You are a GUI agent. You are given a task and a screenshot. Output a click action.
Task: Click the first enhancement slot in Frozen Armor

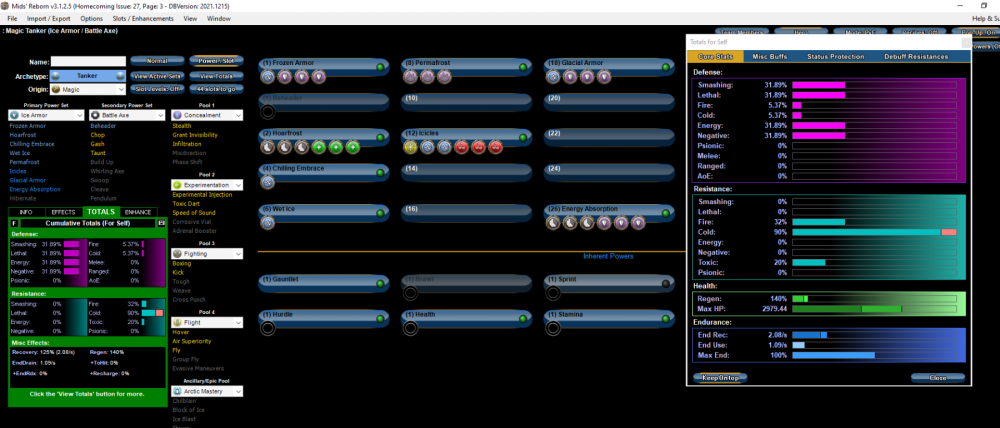(269, 76)
